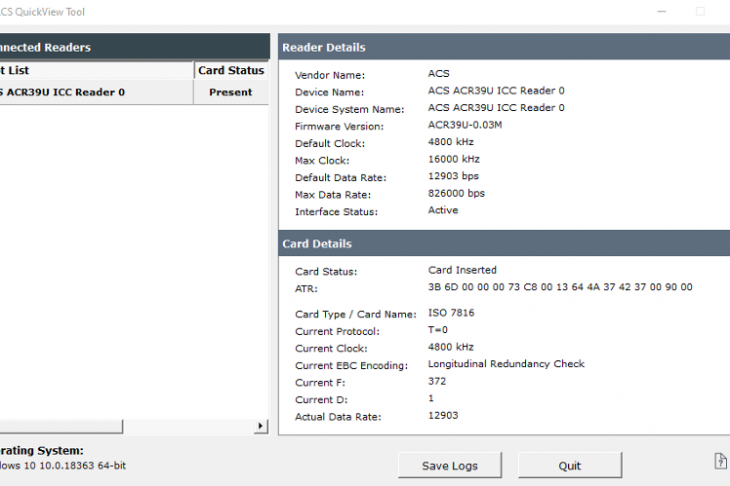This screenshot has width=730, height=486.
Task: Click the Device System Name value
Action: click(x=496, y=108)
